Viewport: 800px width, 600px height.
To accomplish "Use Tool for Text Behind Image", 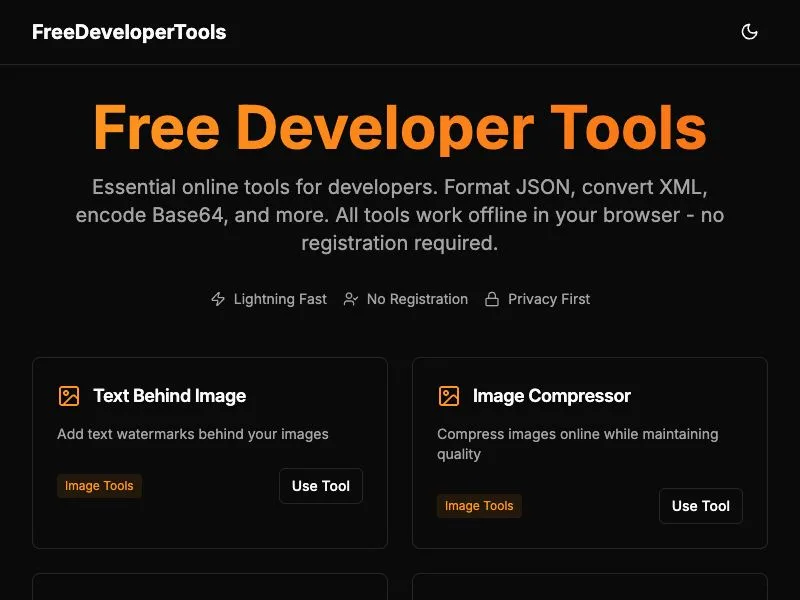I will (321, 486).
